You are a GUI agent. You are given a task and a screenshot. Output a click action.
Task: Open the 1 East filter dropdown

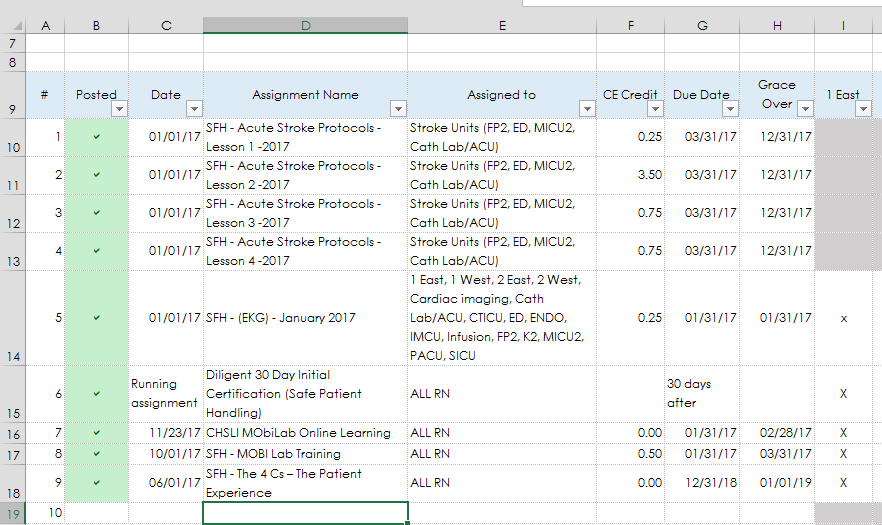(x=863, y=109)
